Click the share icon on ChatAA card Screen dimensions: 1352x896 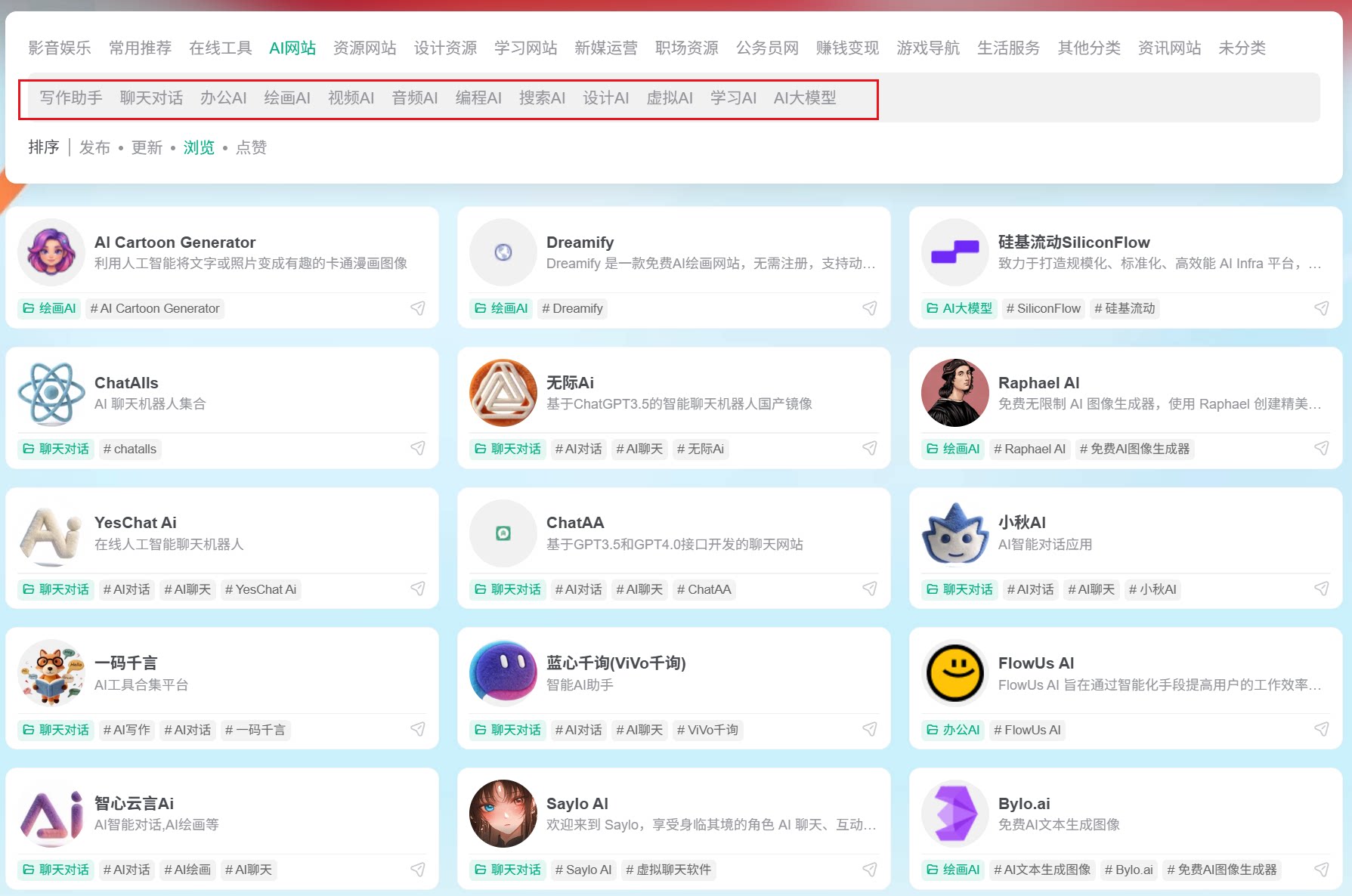pyautogui.click(x=869, y=589)
